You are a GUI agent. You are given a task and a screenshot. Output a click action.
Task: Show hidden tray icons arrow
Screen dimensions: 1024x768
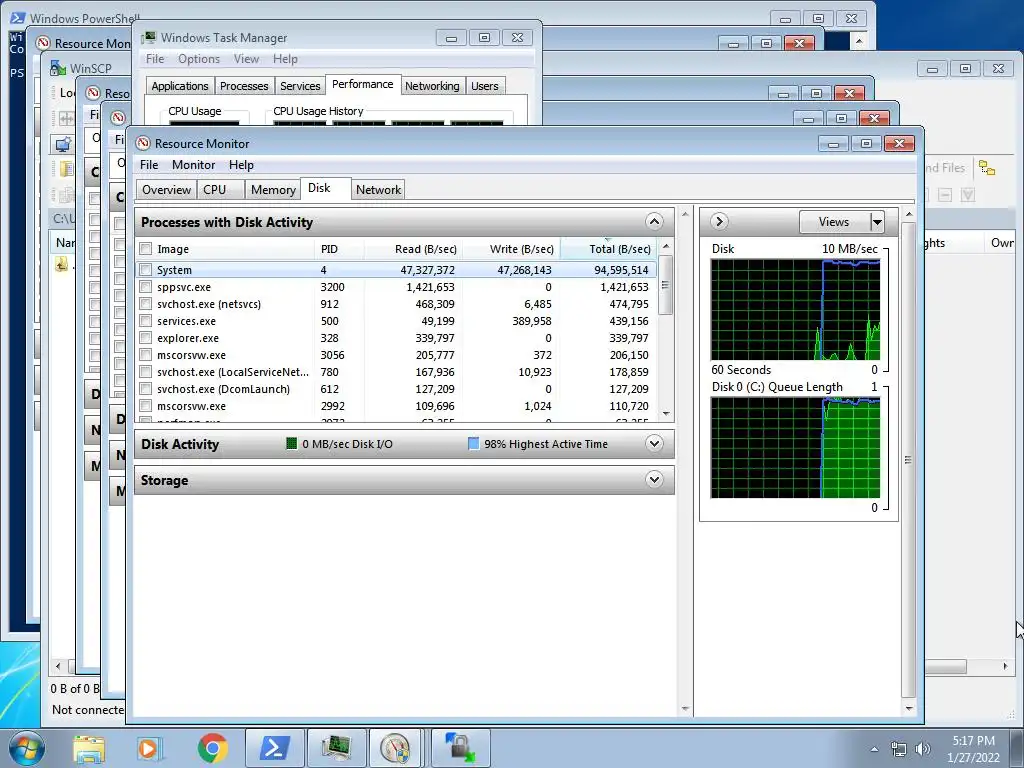pyautogui.click(x=874, y=749)
